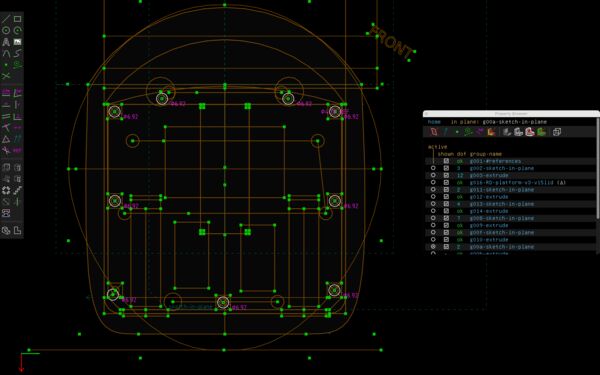Toggle show constraints and dimensions icon
The image size is (600, 375).
tap(480, 132)
